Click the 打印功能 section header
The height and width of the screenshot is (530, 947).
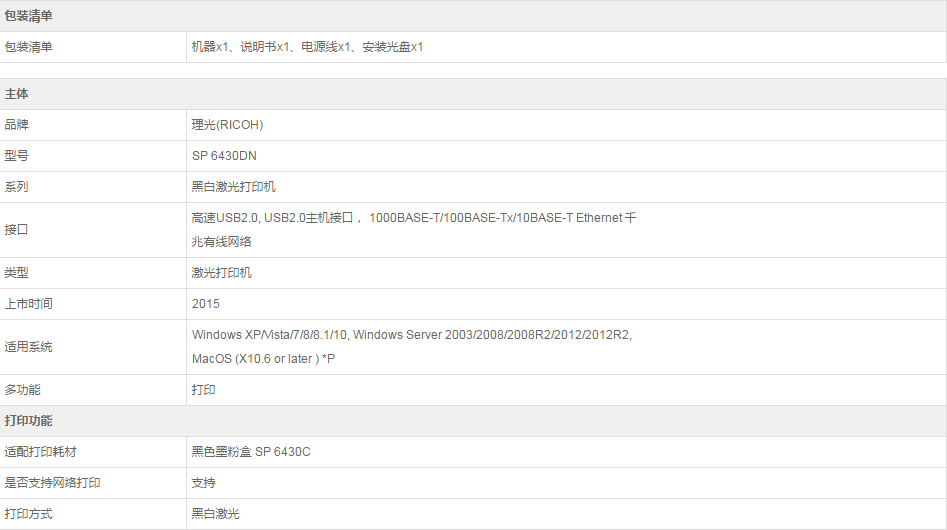click(x=473, y=421)
